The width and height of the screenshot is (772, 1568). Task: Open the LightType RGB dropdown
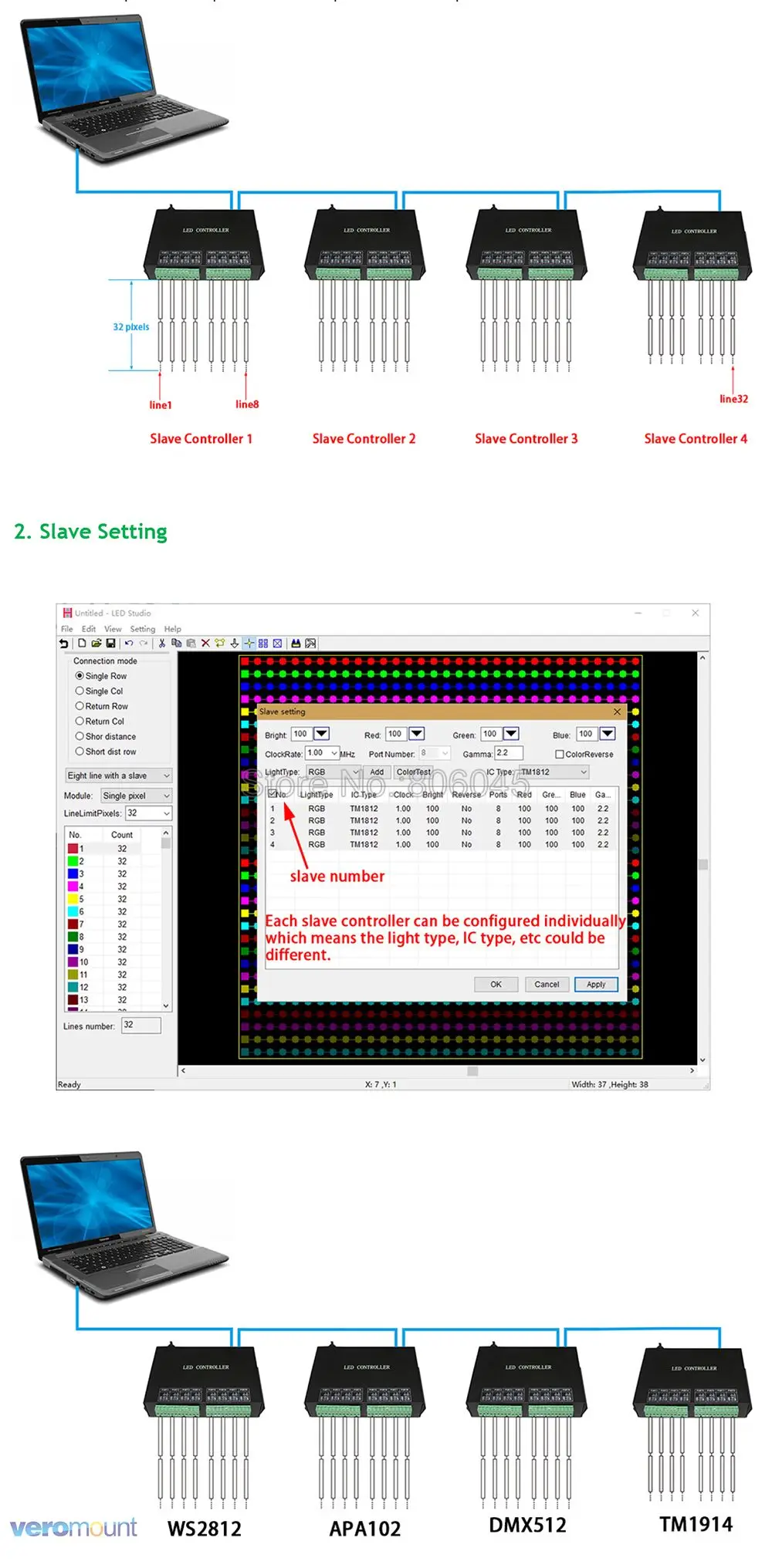(334, 772)
